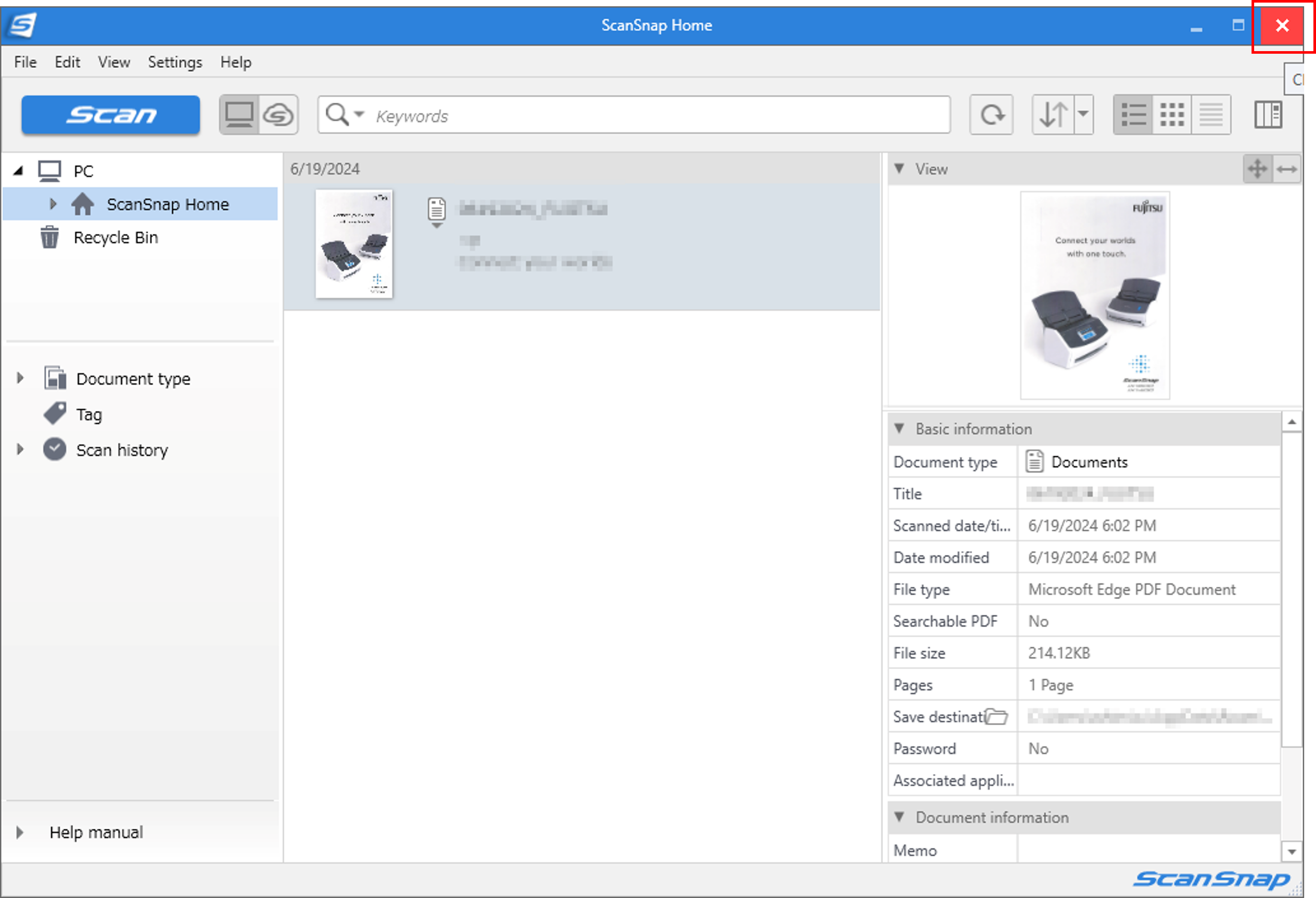Screen dimensions: 1316x898
Task: Switch to compact lines view
Action: pyautogui.click(x=1211, y=115)
